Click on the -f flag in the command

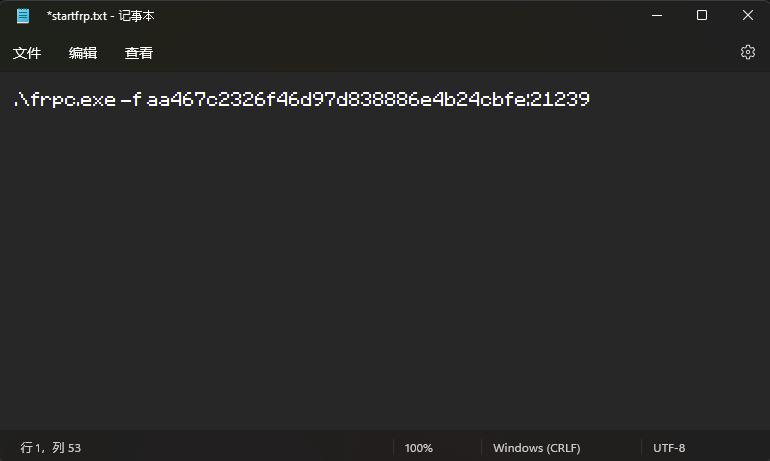[131, 99]
